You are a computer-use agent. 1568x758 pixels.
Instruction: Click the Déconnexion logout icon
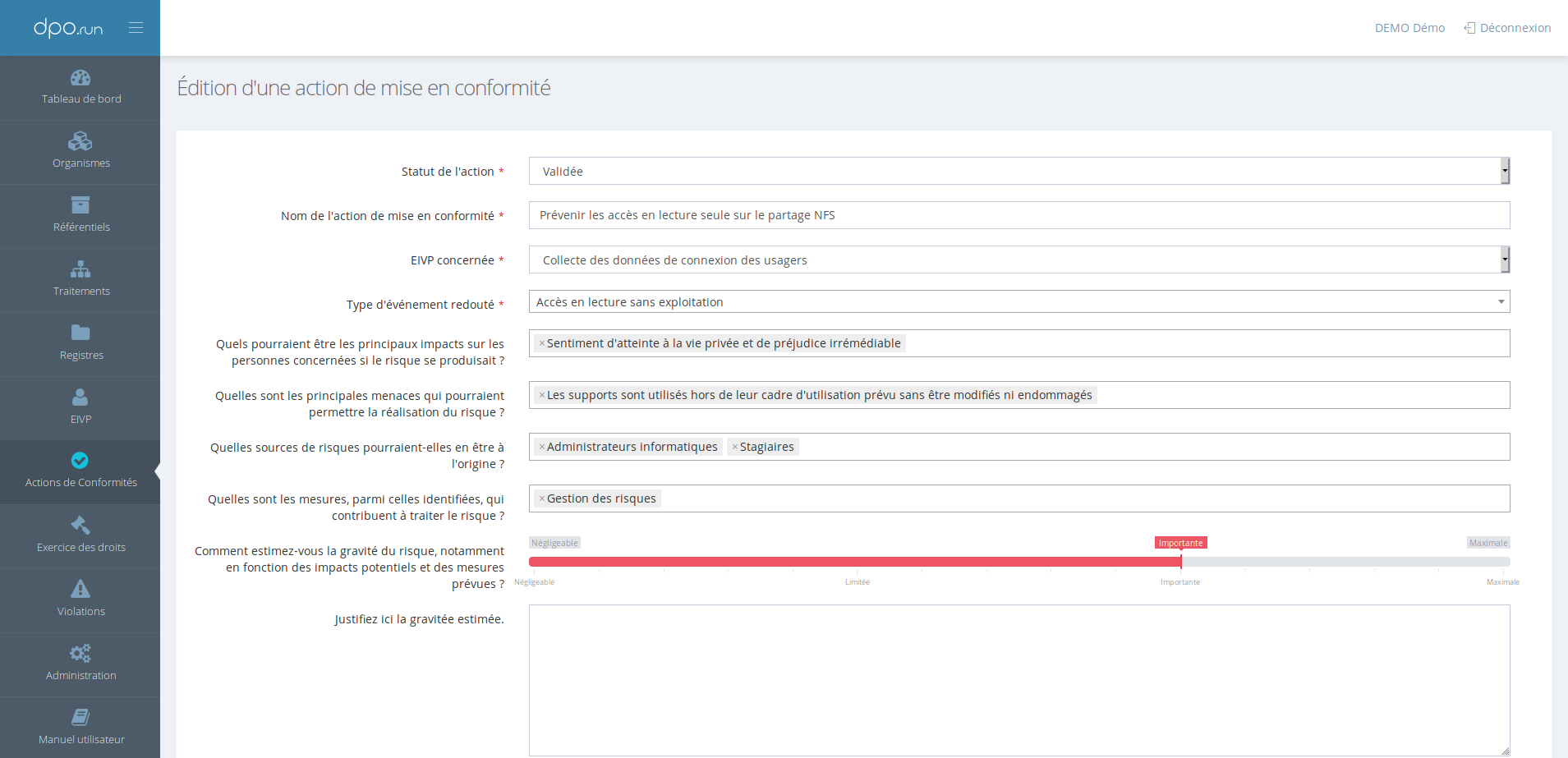point(1469,28)
